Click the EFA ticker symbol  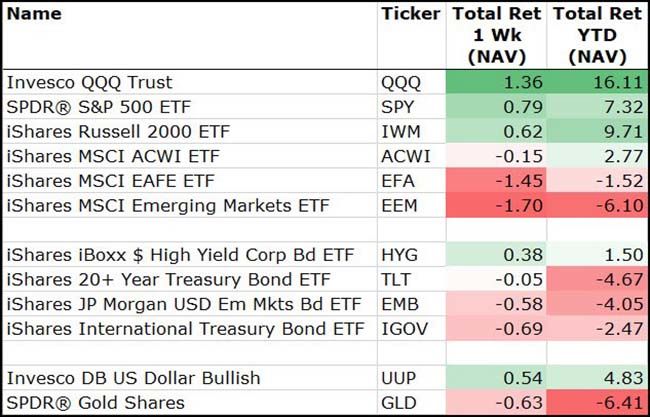[399, 181]
